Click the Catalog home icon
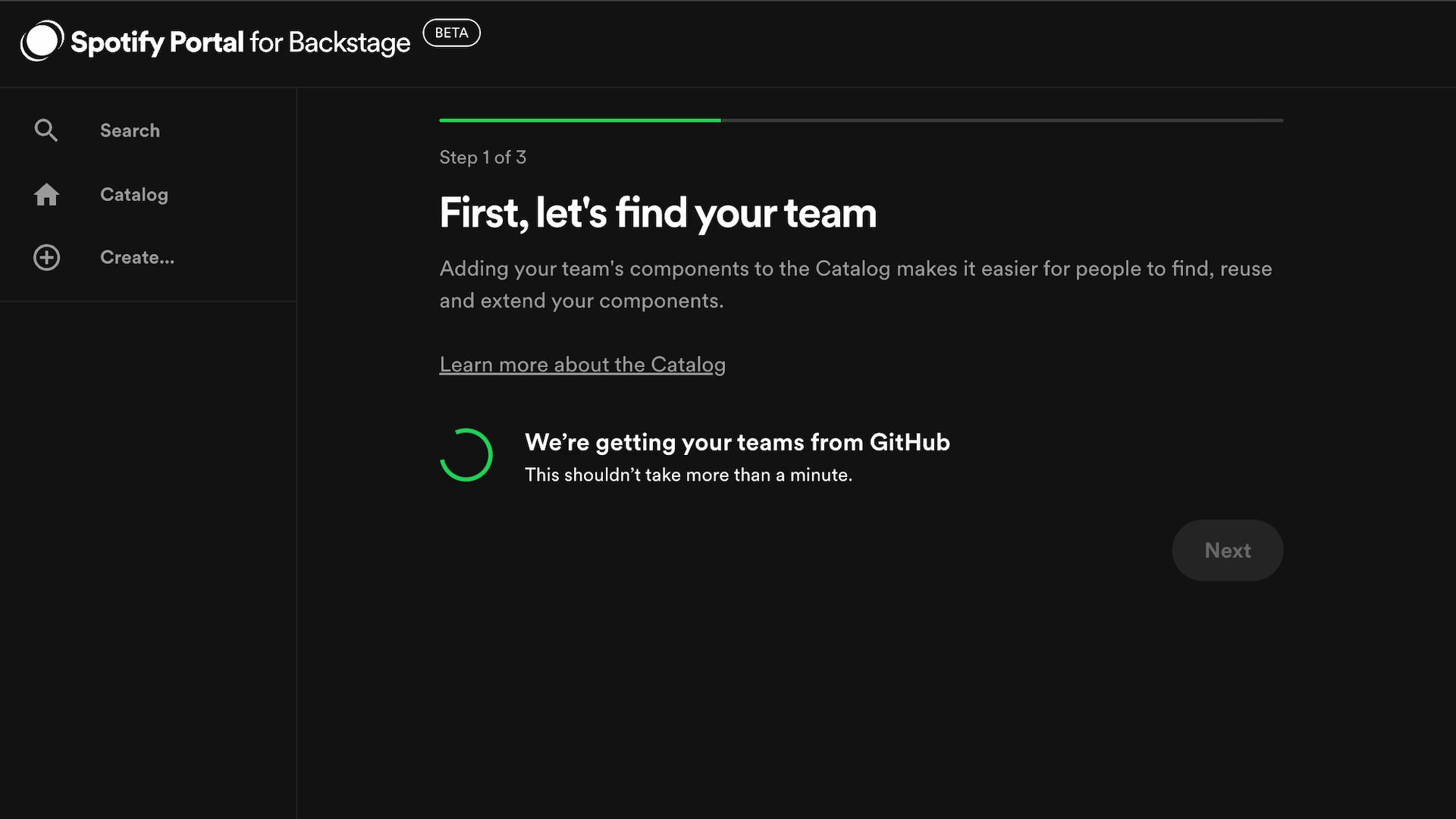Image resolution: width=1456 pixels, height=819 pixels. (x=46, y=194)
